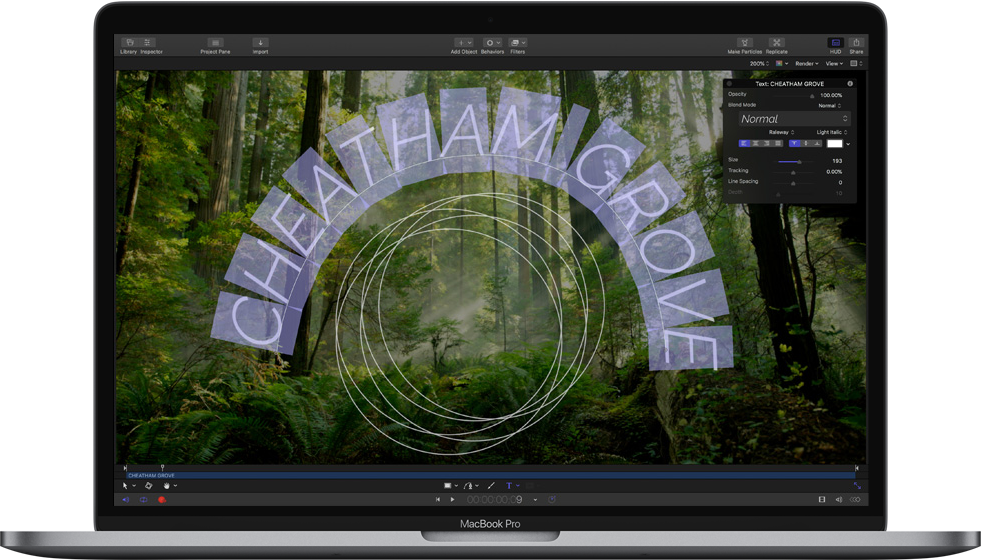Click the Inspector toolbar icon
Viewport: 981px width, 560px height.
coord(149,44)
